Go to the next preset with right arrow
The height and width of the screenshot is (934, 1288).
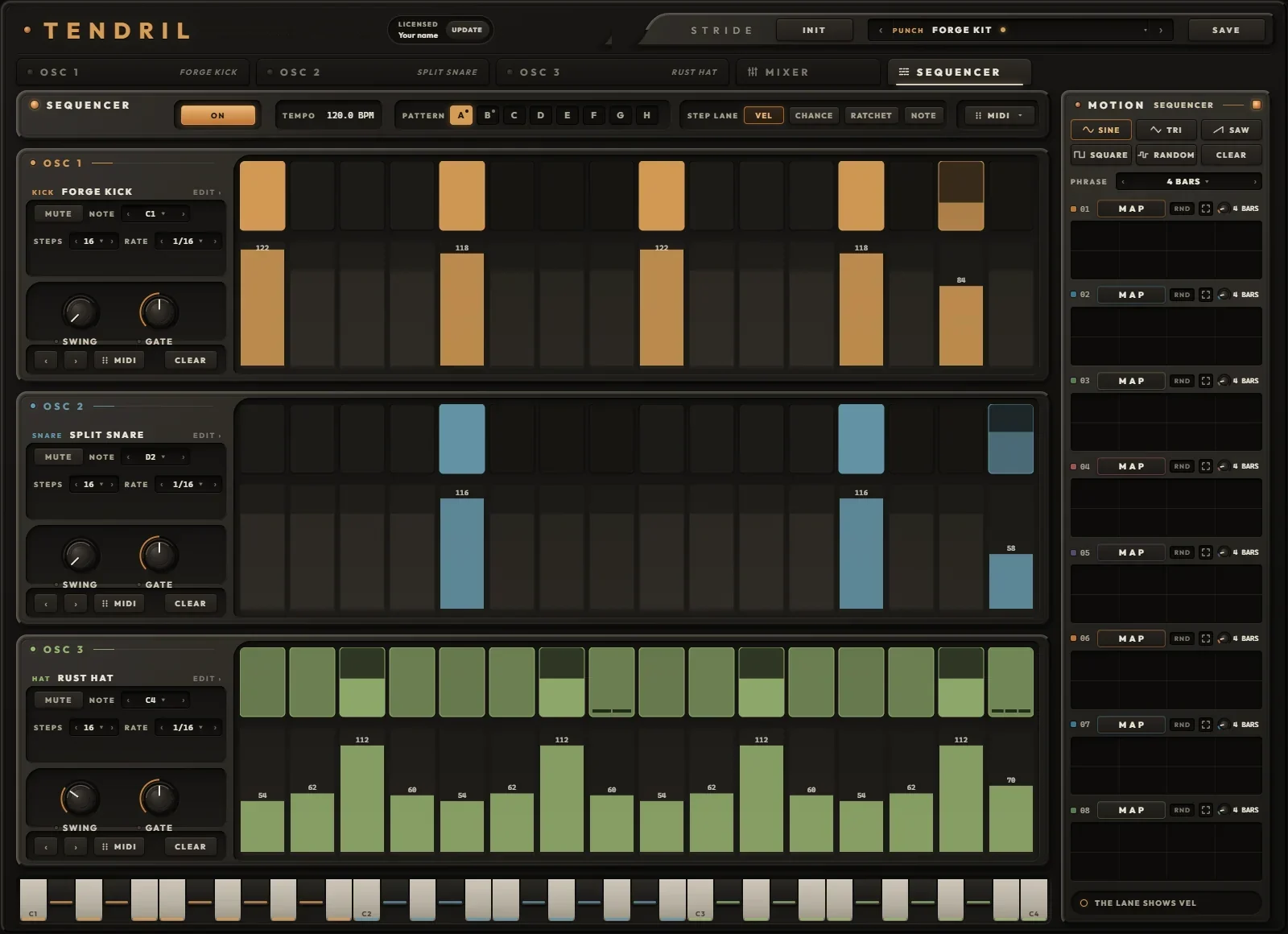1160,31
